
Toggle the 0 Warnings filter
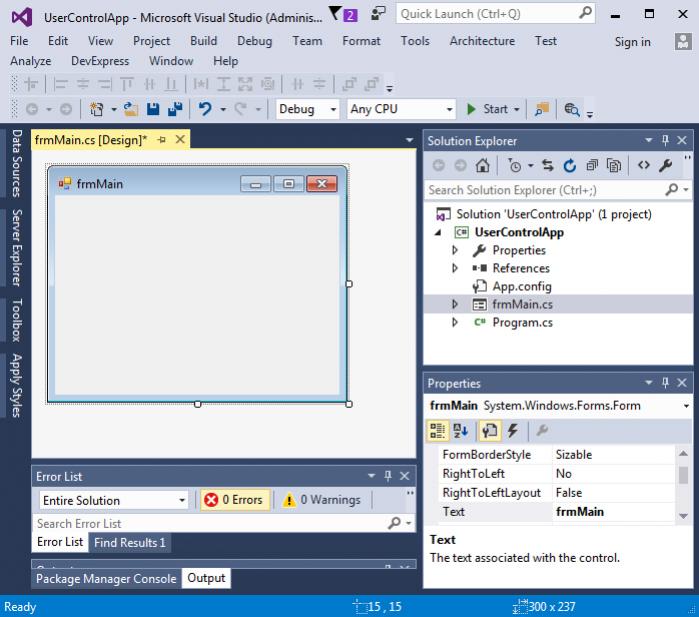(322, 500)
